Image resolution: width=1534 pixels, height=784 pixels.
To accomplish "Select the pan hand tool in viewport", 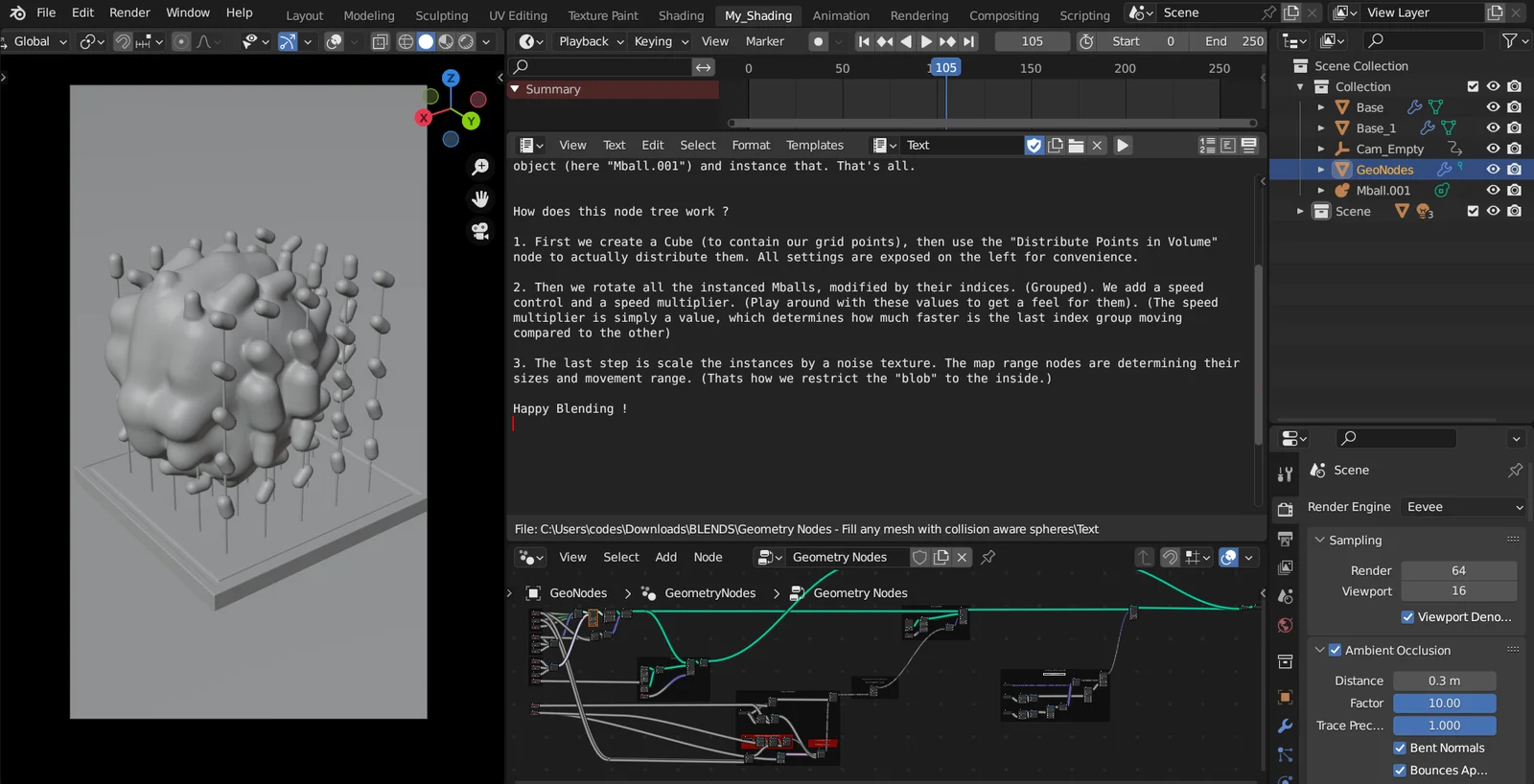I will 480,199.
